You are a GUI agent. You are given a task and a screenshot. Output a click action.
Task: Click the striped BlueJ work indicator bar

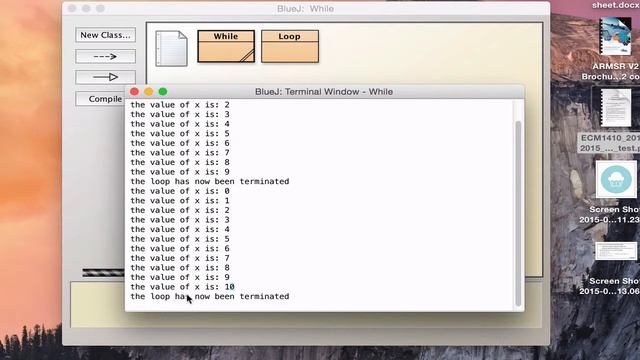point(103,273)
